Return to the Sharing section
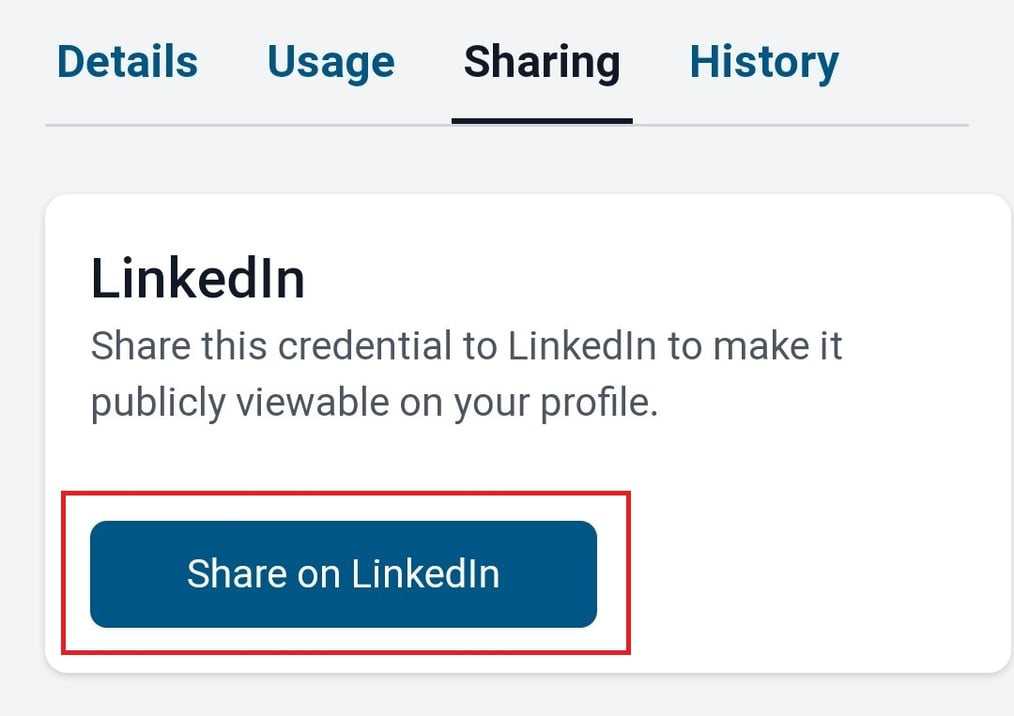 [541, 61]
